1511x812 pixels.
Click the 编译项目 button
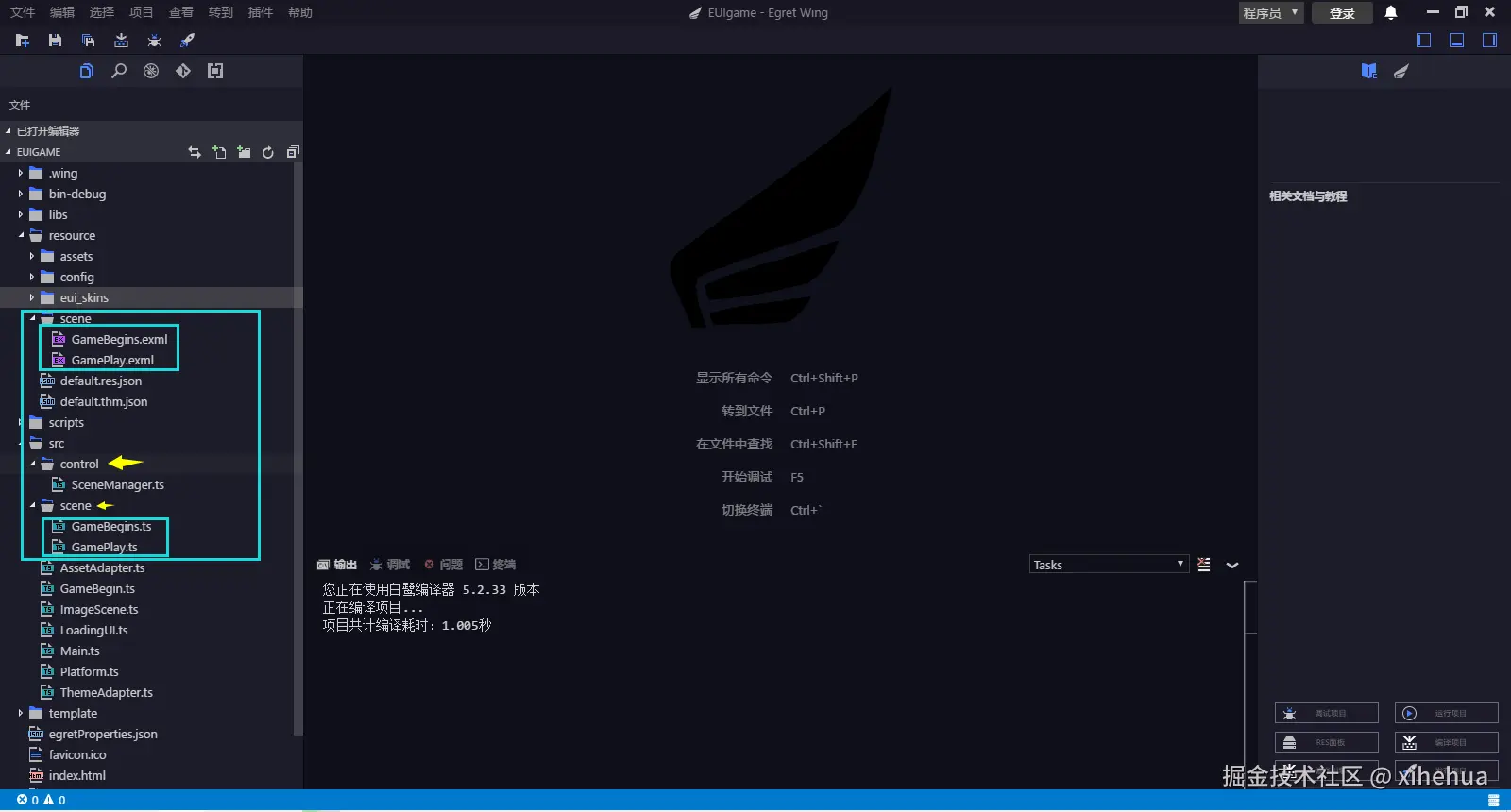pos(1447,742)
